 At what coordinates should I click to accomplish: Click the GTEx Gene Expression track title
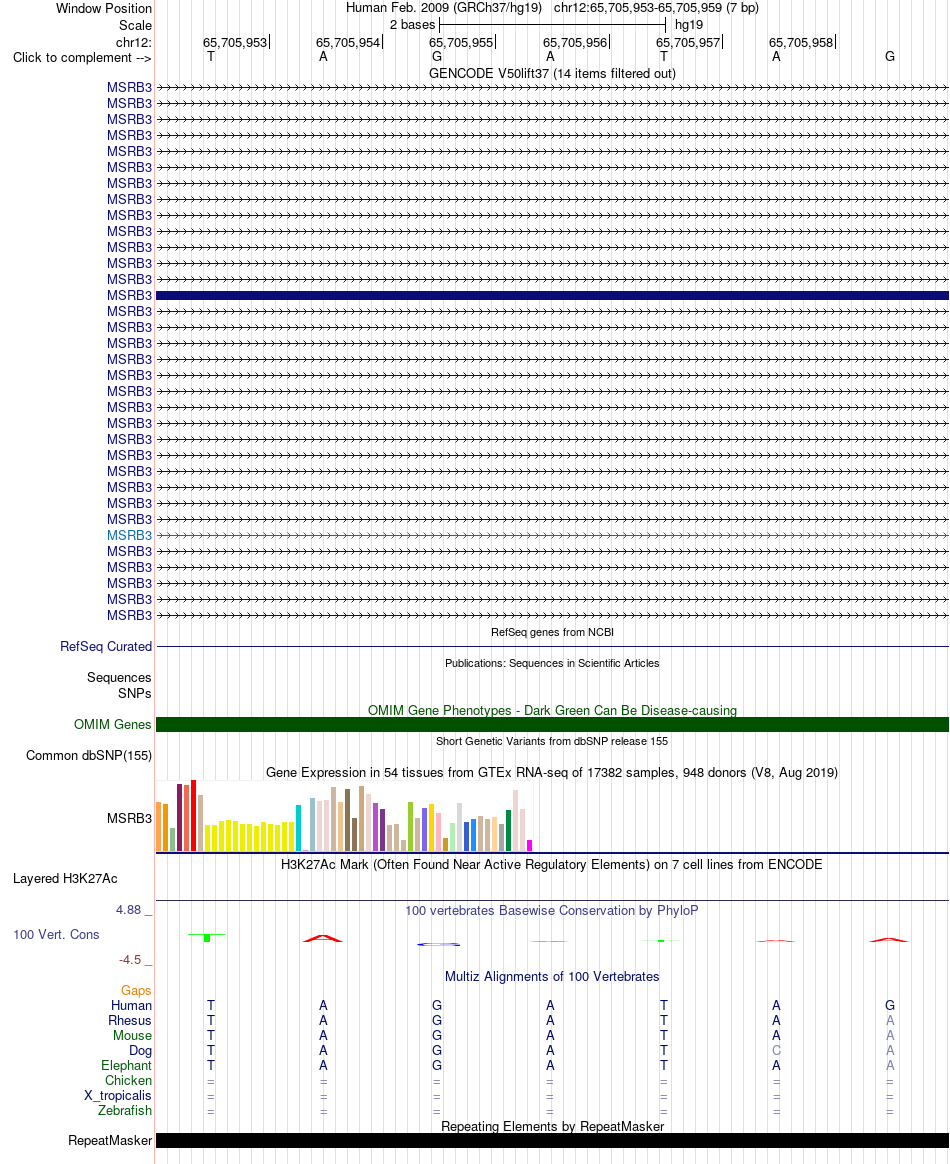(x=552, y=773)
